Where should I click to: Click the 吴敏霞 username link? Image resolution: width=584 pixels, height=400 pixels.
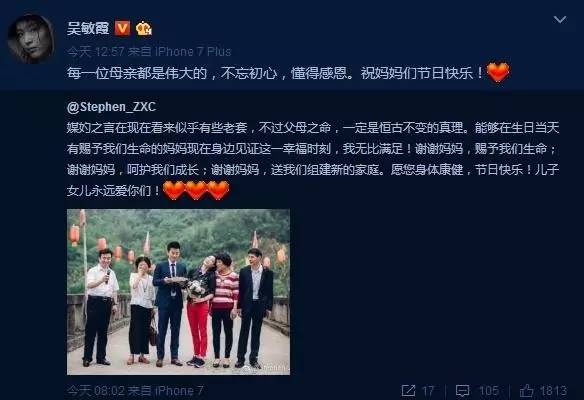click(x=88, y=28)
